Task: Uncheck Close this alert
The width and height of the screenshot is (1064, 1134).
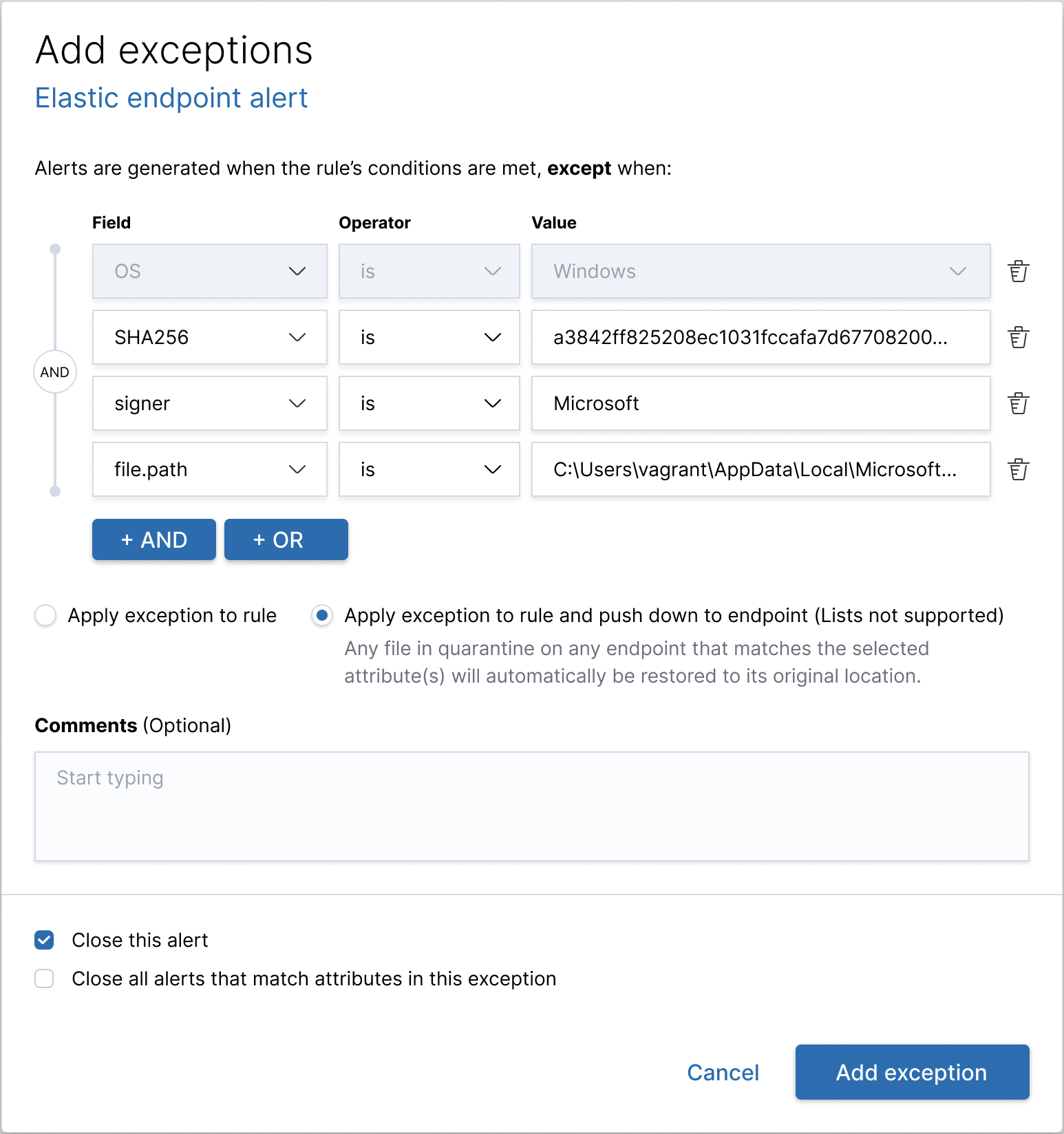Action: tap(43, 940)
